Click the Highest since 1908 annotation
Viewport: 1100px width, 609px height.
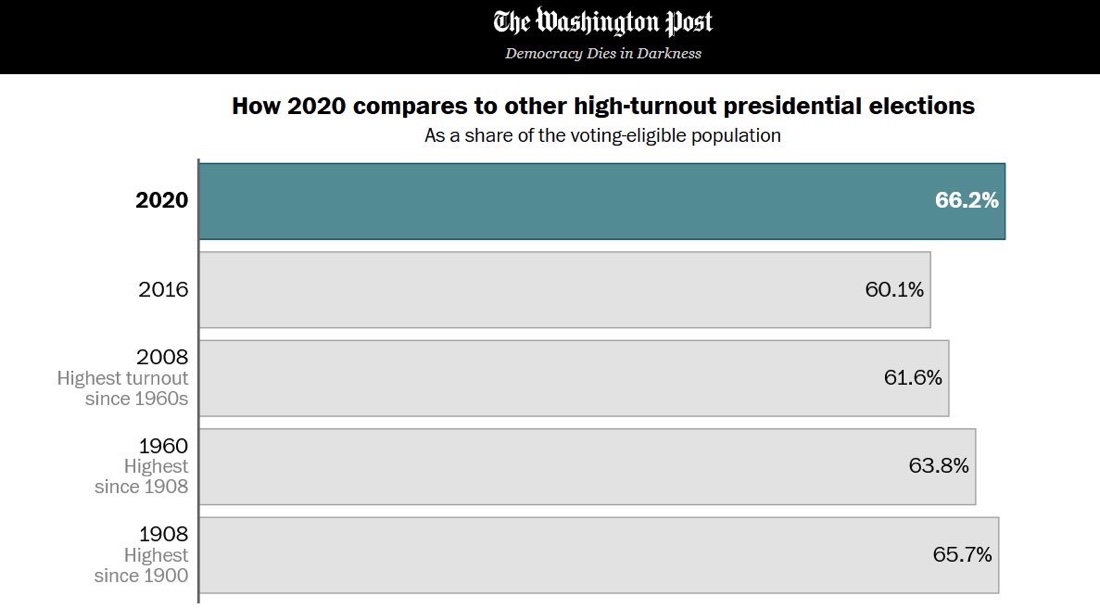coord(141,477)
